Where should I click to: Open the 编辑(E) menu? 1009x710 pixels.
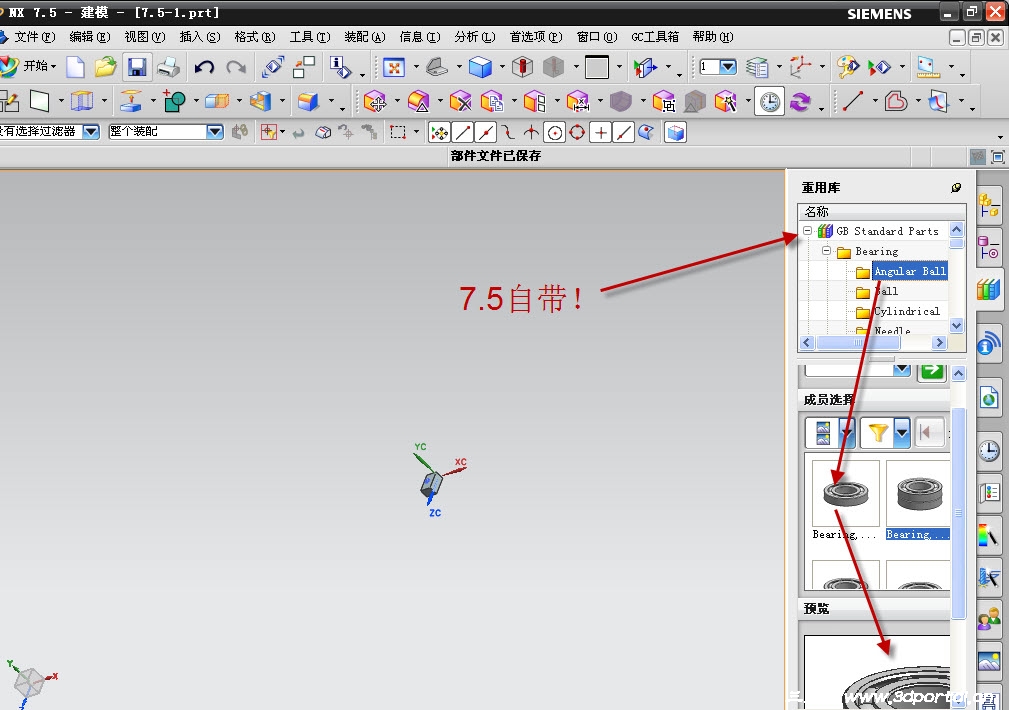[89, 37]
